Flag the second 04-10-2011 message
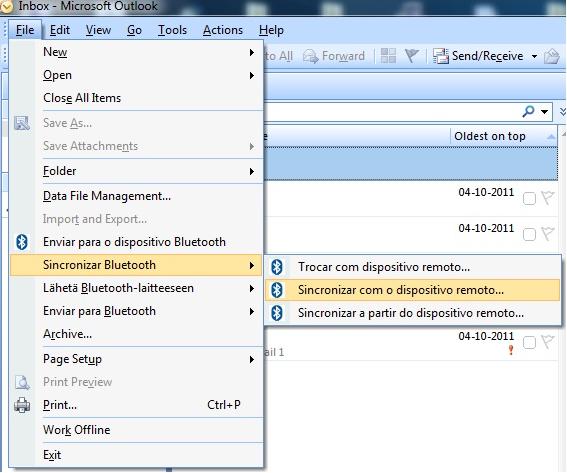This screenshot has height=473, width=567. (547, 234)
